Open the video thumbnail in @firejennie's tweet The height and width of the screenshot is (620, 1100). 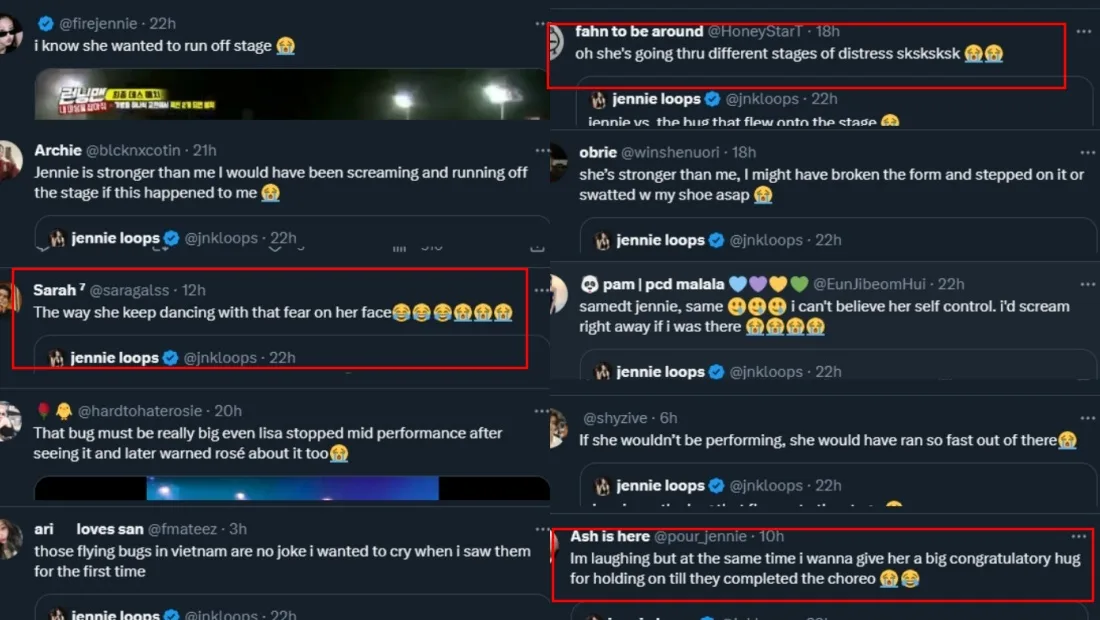click(x=291, y=95)
